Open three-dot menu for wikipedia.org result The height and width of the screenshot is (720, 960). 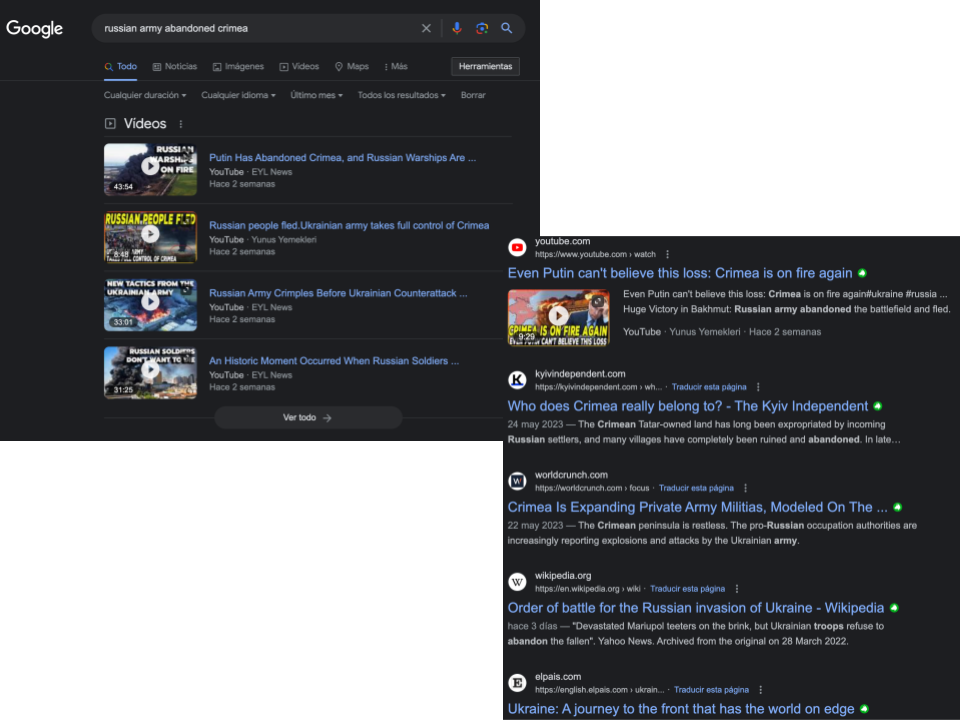tap(737, 589)
